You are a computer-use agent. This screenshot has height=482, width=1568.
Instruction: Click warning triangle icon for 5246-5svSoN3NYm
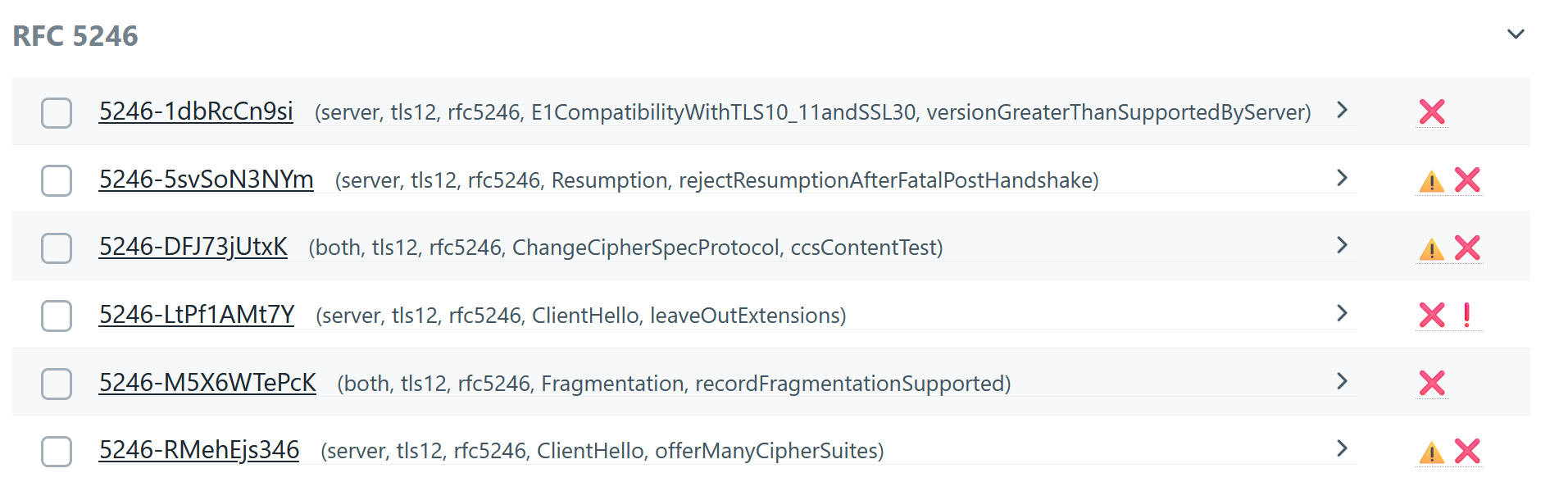(x=1431, y=181)
